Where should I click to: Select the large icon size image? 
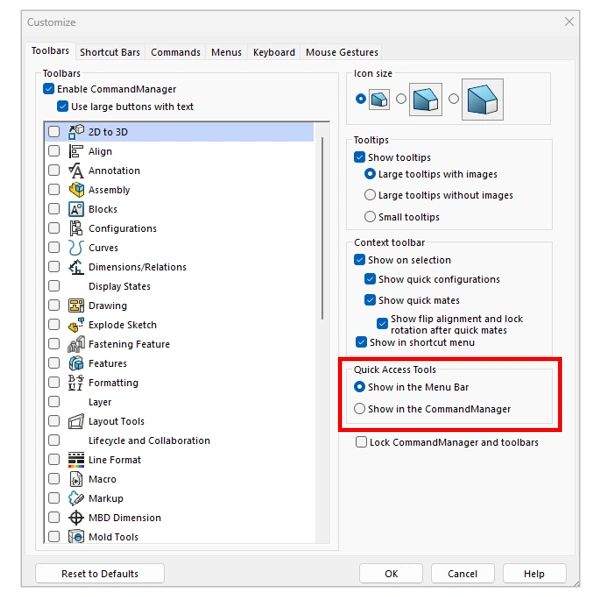click(x=482, y=100)
